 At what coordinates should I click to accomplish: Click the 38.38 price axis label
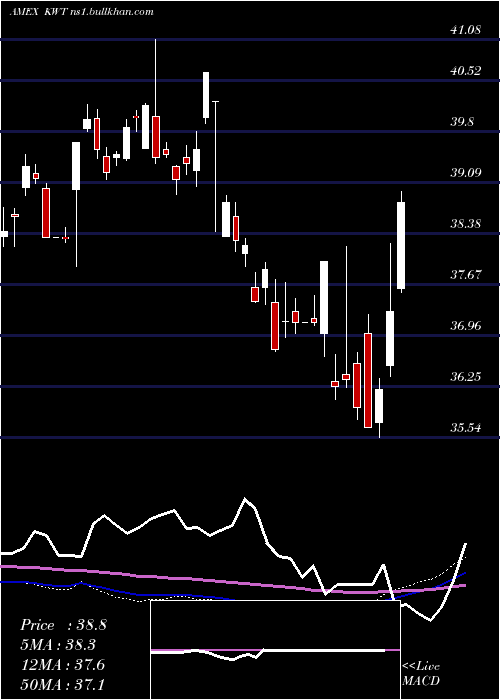coord(466,223)
